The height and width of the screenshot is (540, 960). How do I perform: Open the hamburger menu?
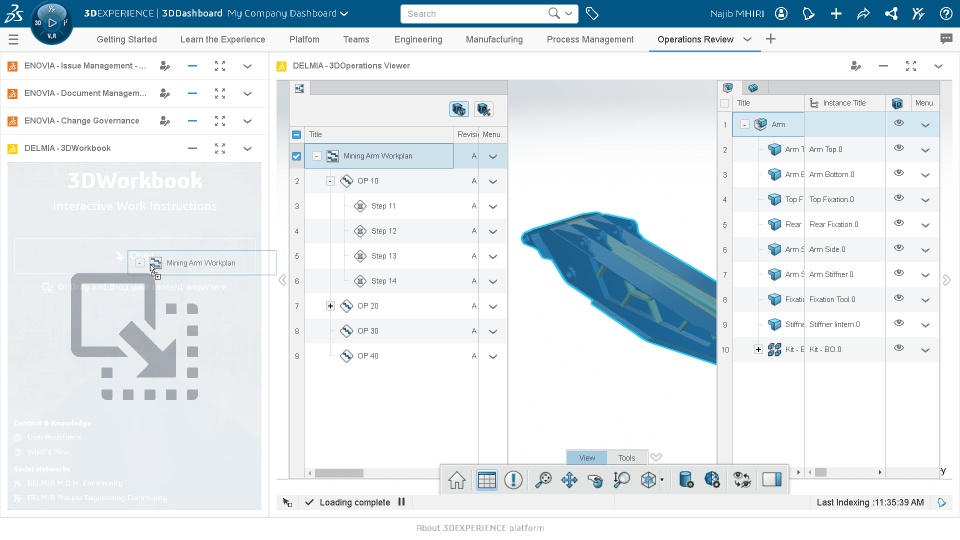[13, 40]
